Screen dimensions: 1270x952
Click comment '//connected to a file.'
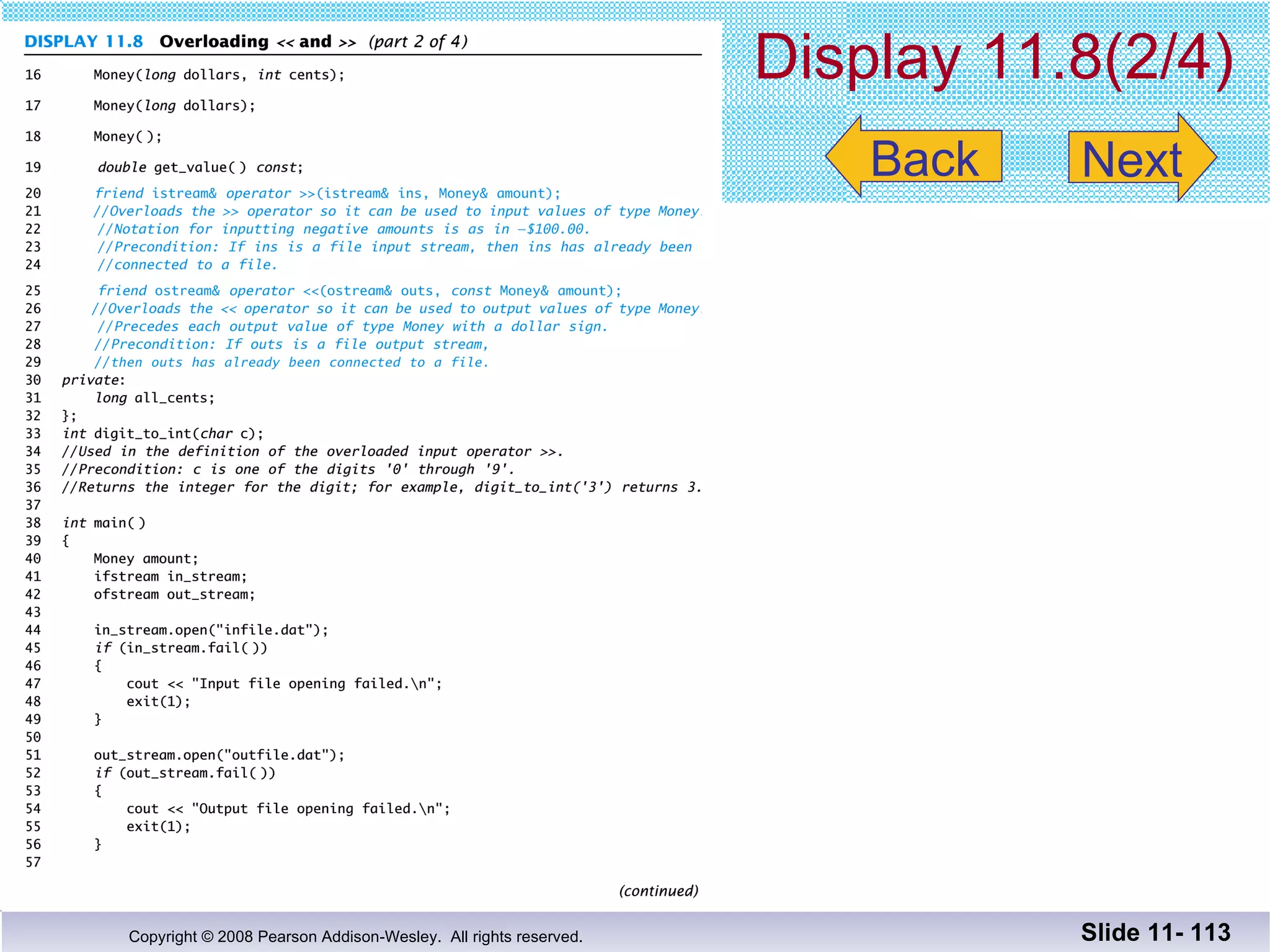187,265
